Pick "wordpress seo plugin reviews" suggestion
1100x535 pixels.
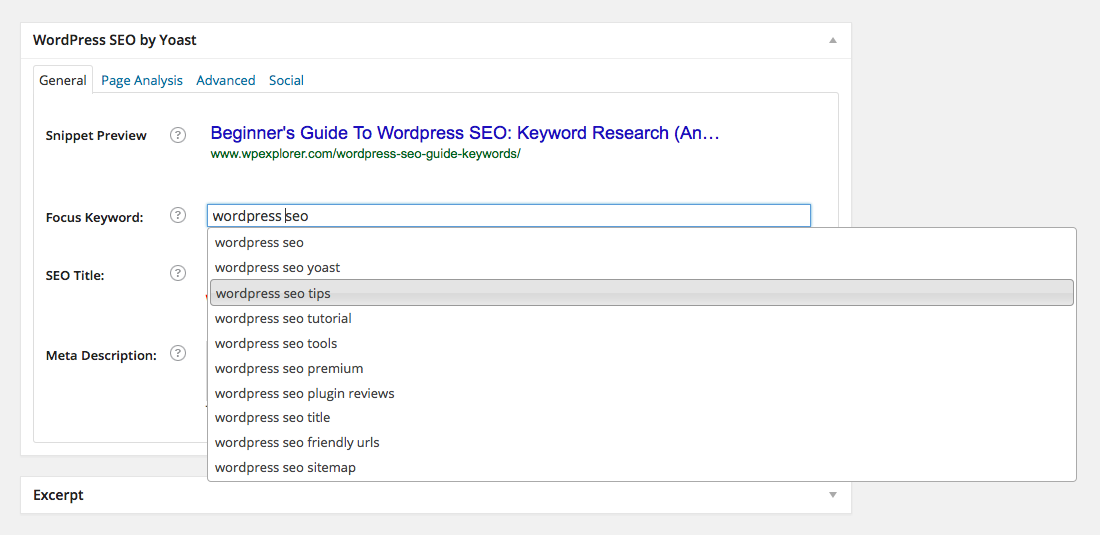tap(642, 393)
